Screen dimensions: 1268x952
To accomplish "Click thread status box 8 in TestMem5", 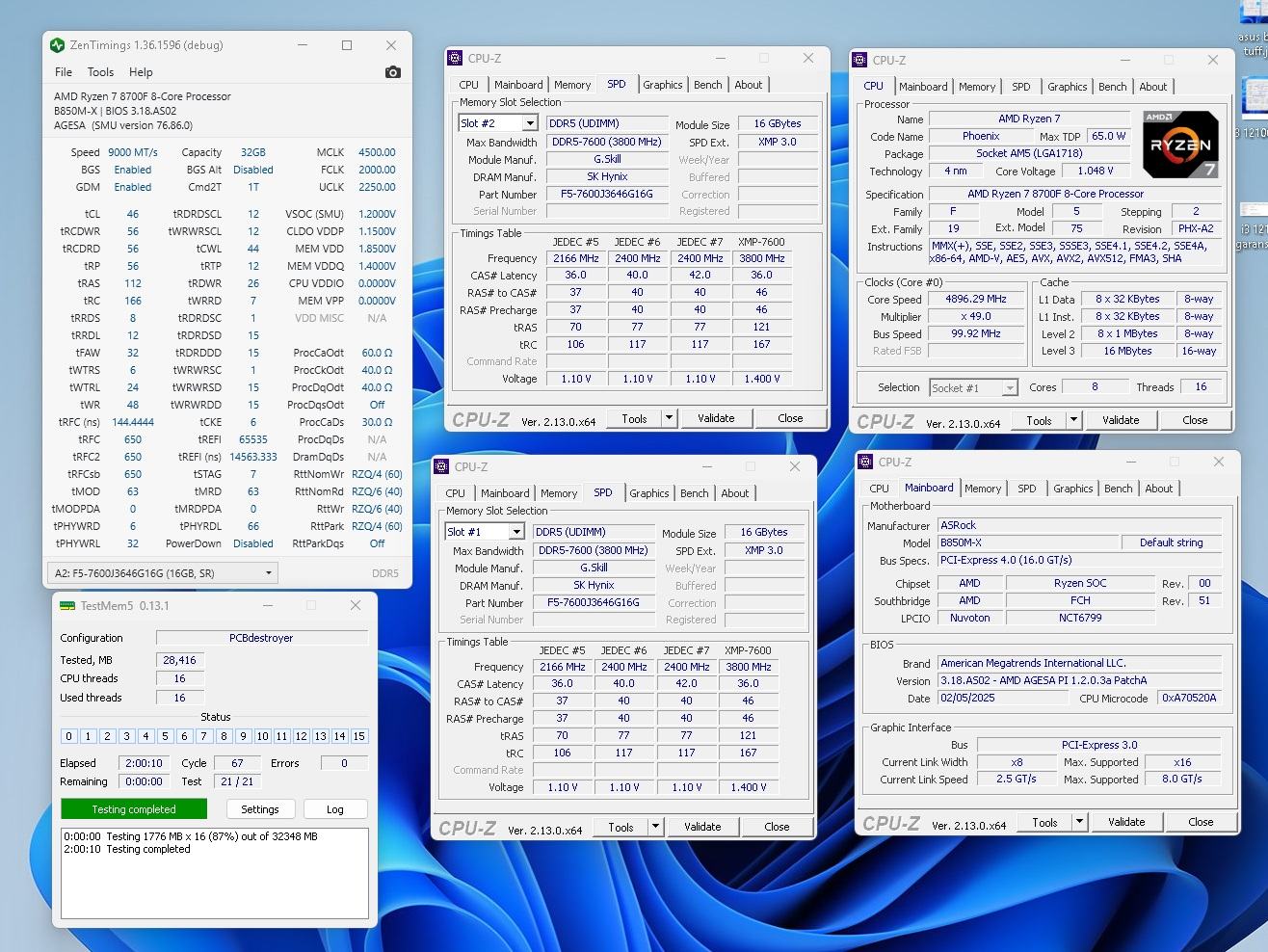I will pyautogui.click(x=224, y=736).
